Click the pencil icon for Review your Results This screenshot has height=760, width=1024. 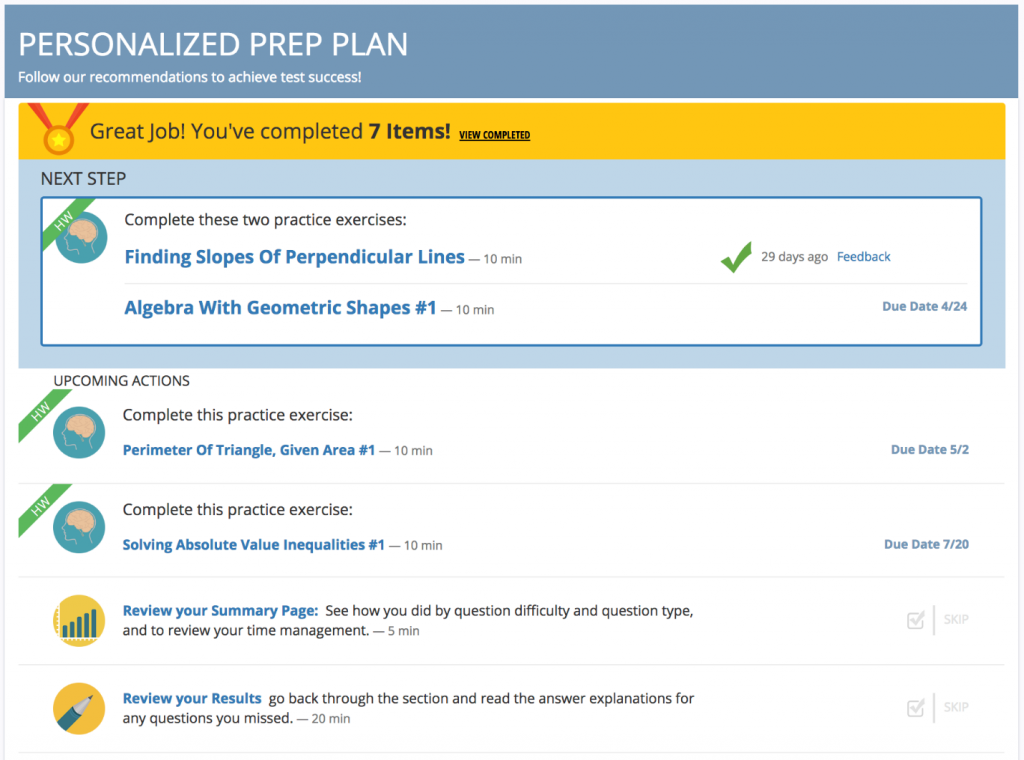(x=79, y=708)
